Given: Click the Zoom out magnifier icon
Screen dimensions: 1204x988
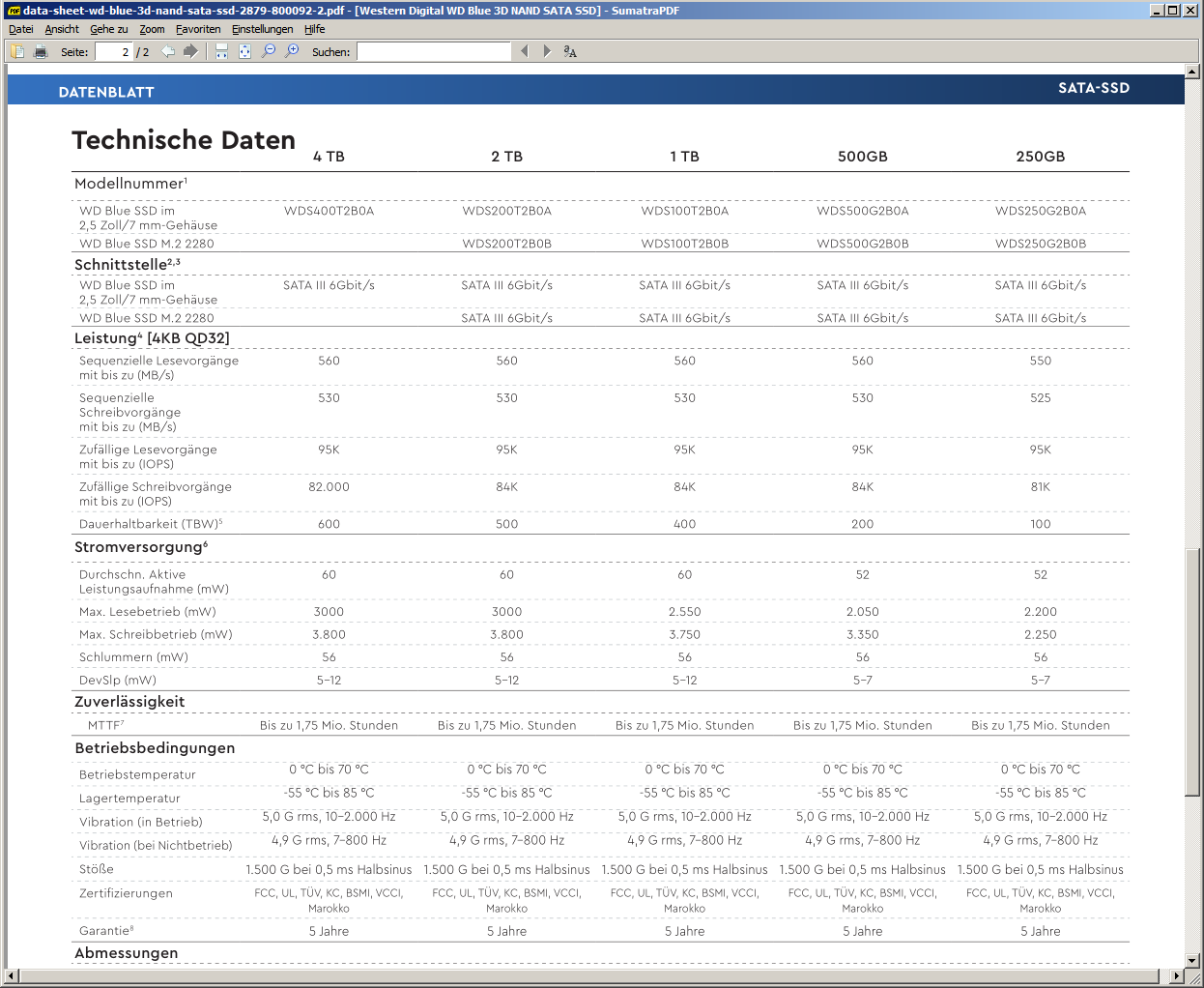Looking at the screenshot, I should (x=269, y=51).
